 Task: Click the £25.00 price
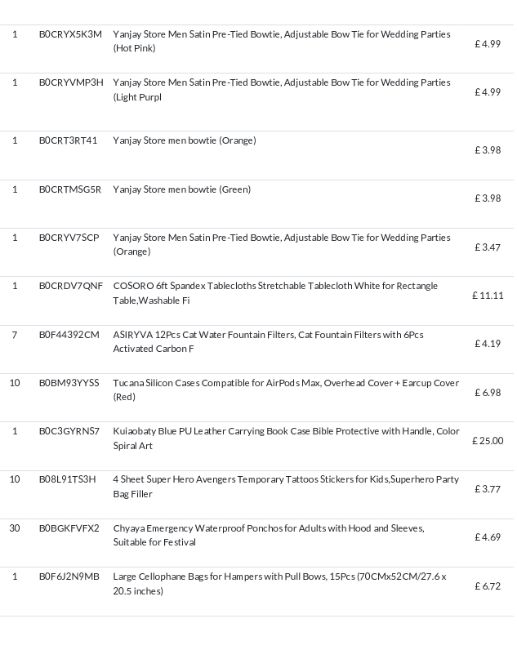point(488,441)
